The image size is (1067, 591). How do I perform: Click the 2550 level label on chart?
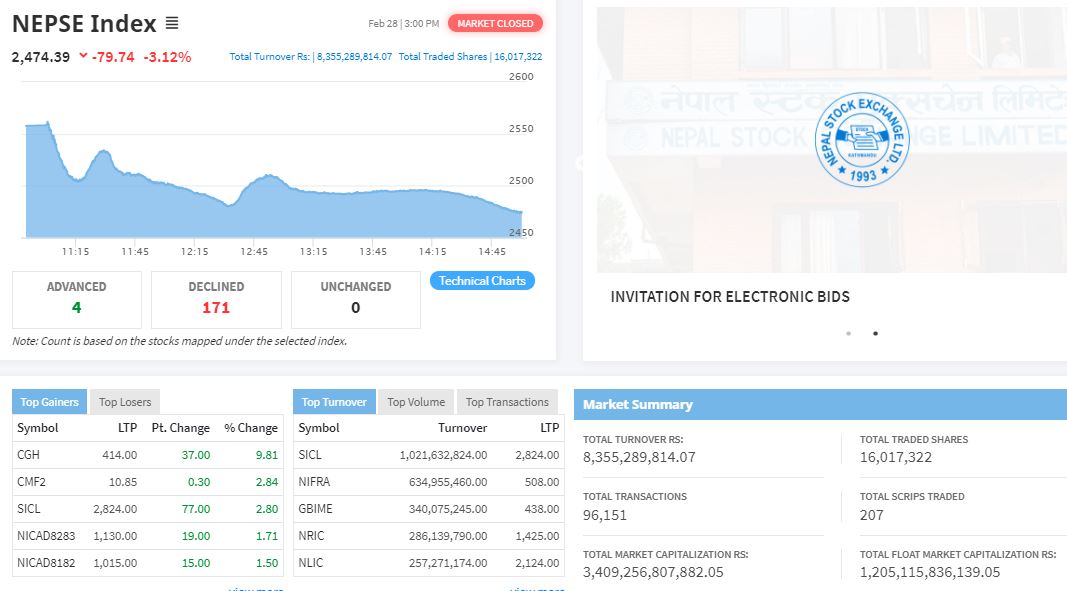point(521,129)
